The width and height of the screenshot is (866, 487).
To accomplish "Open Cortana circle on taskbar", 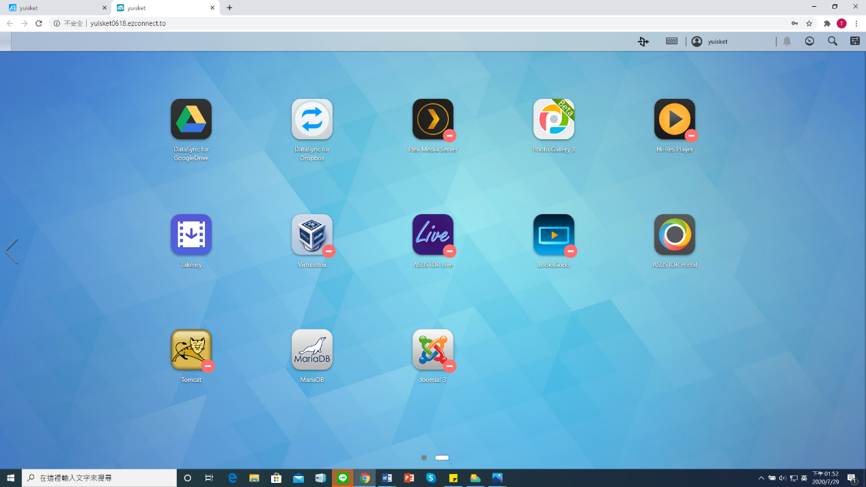I will [x=187, y=478].
